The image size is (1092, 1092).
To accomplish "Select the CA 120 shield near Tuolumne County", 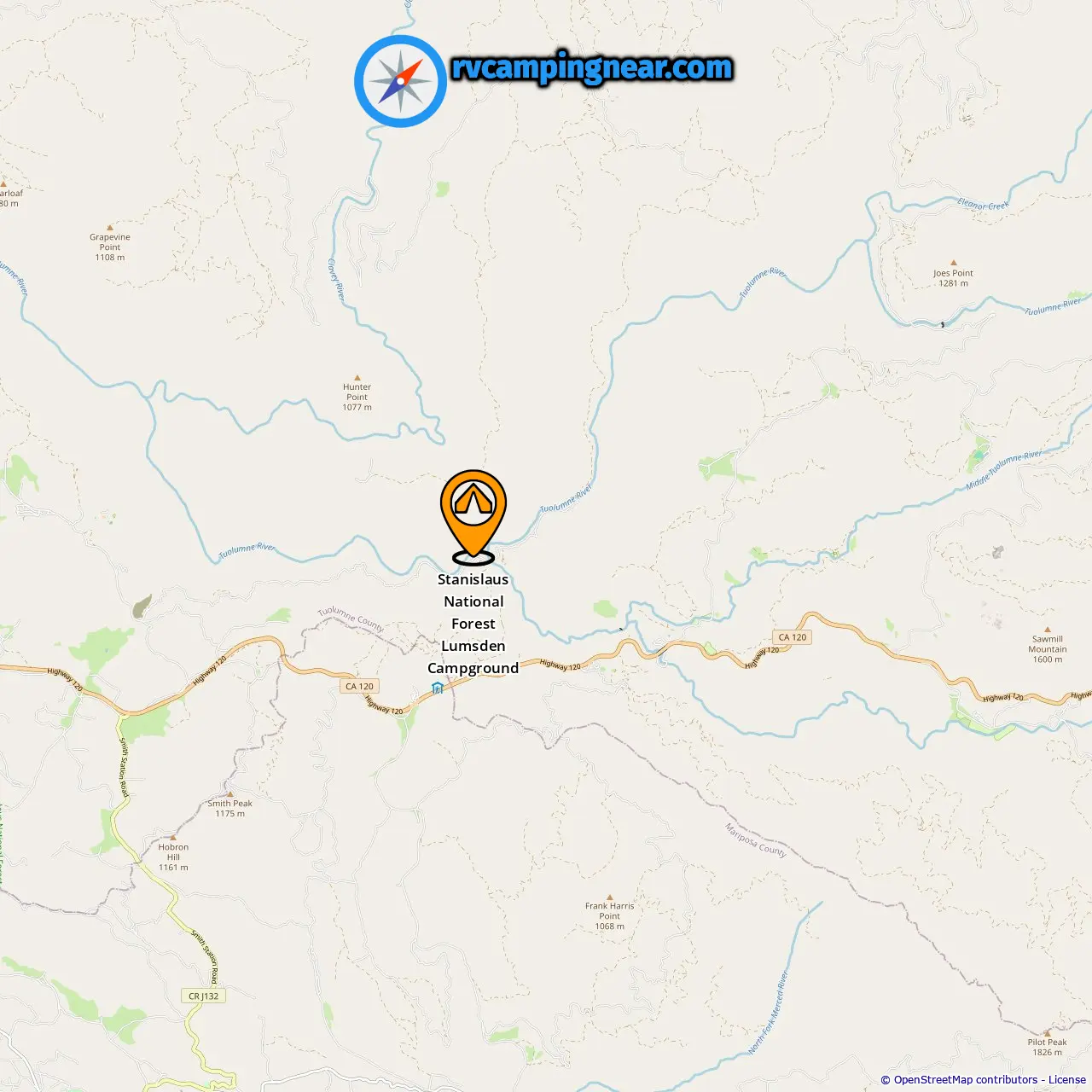I will point(359,686).
